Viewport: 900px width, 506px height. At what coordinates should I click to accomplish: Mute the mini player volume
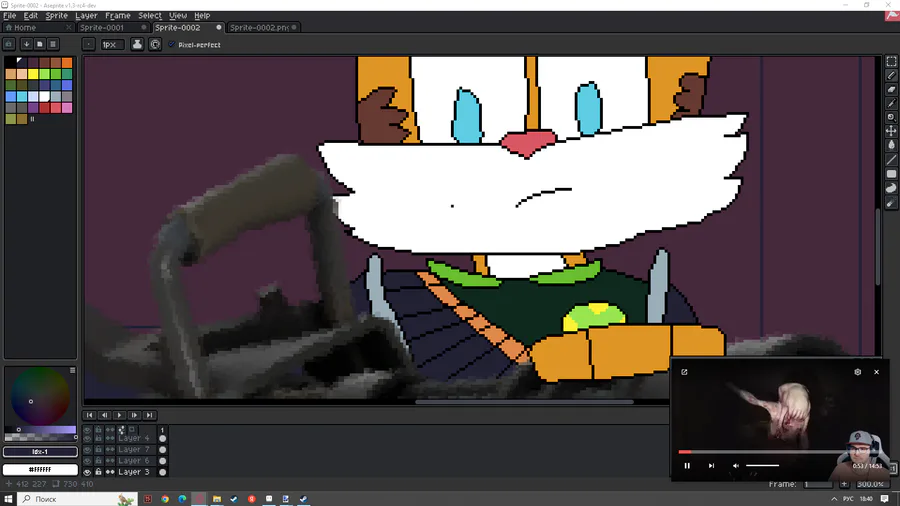[x=736, y=466]
